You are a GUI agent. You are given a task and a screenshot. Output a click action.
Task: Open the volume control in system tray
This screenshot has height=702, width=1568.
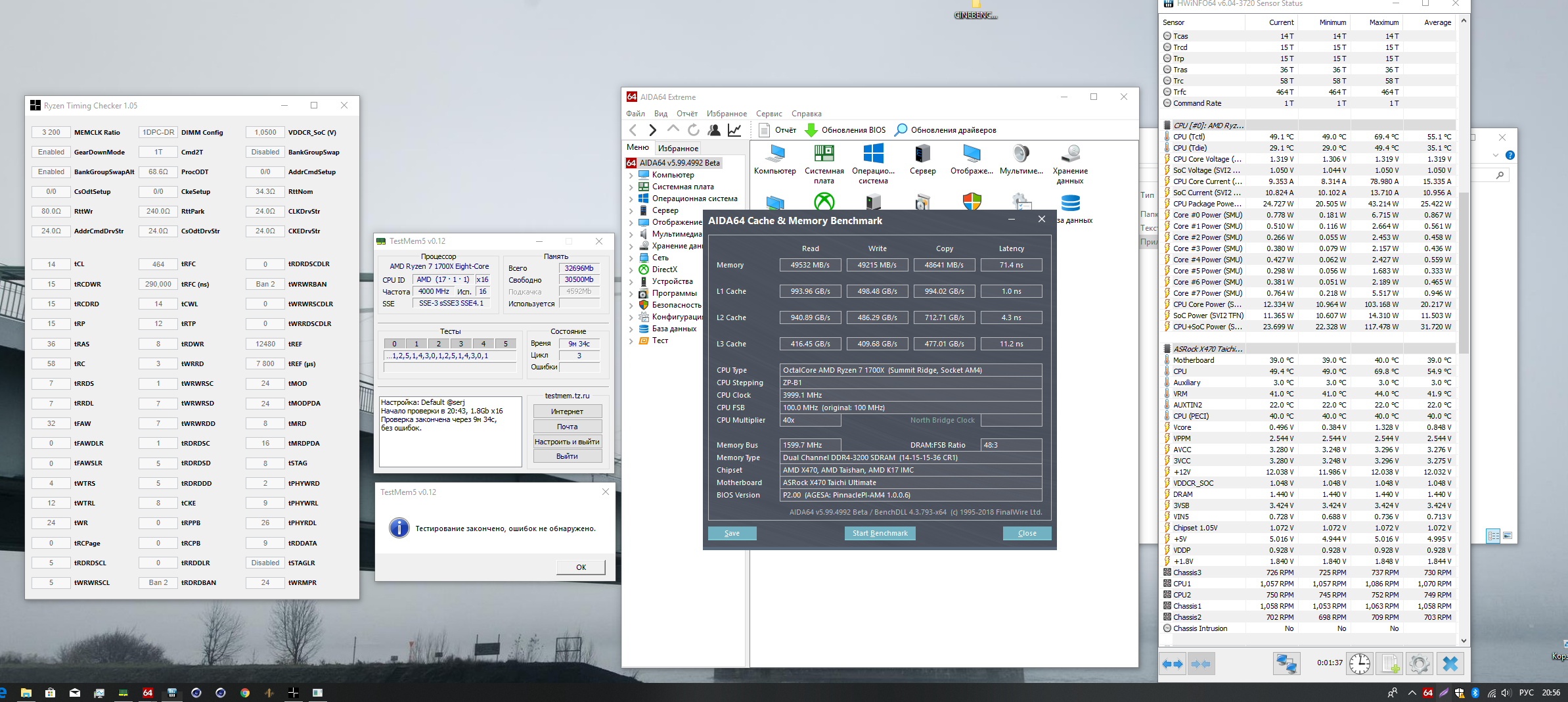1506,693
